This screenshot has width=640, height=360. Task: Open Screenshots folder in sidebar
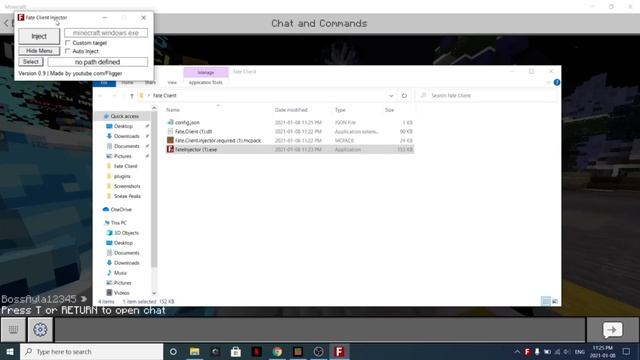click(127, 186)
